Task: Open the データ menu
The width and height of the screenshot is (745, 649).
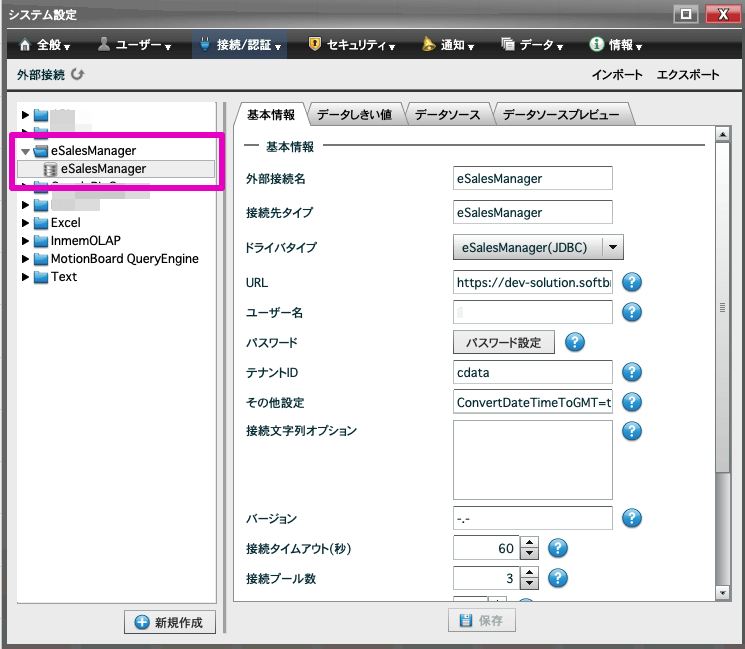Action: coord(532,45)
